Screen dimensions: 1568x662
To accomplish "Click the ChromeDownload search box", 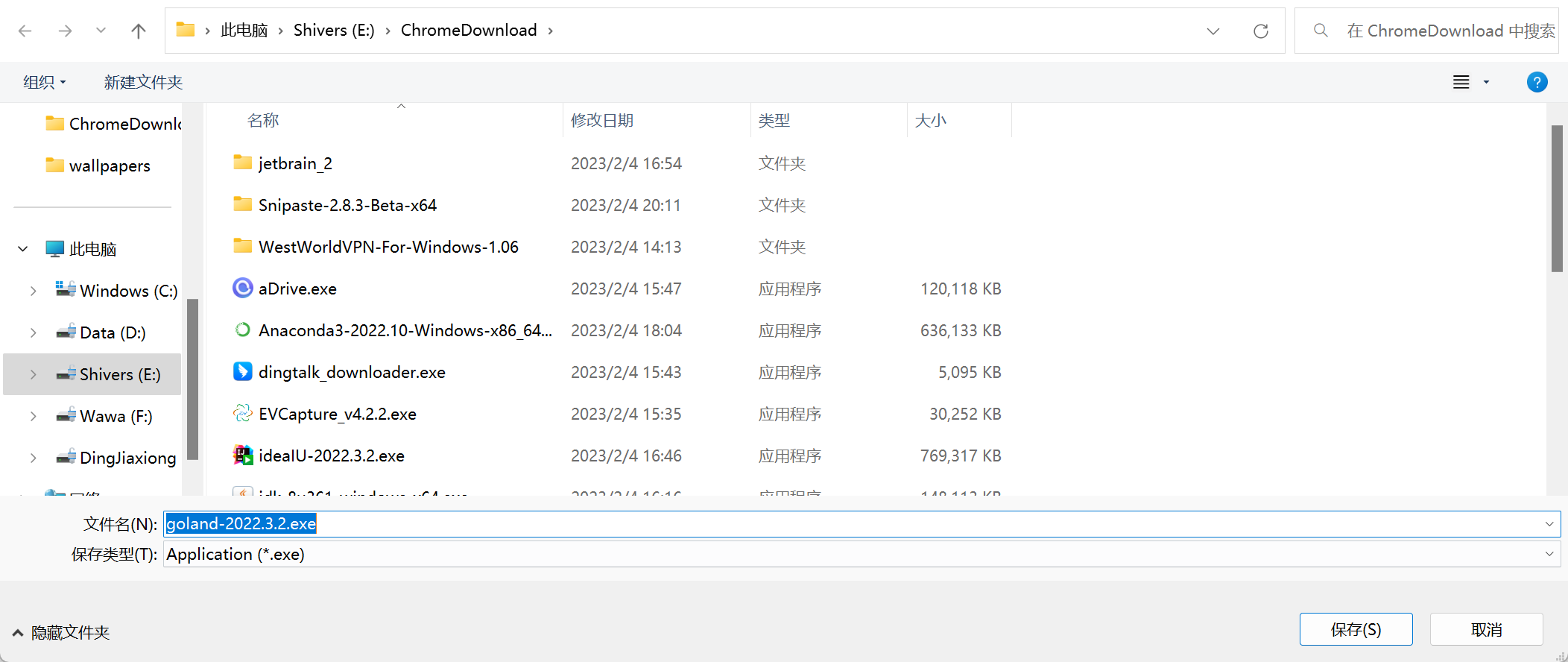I will pyautogui.click(x=1426, y=31).
